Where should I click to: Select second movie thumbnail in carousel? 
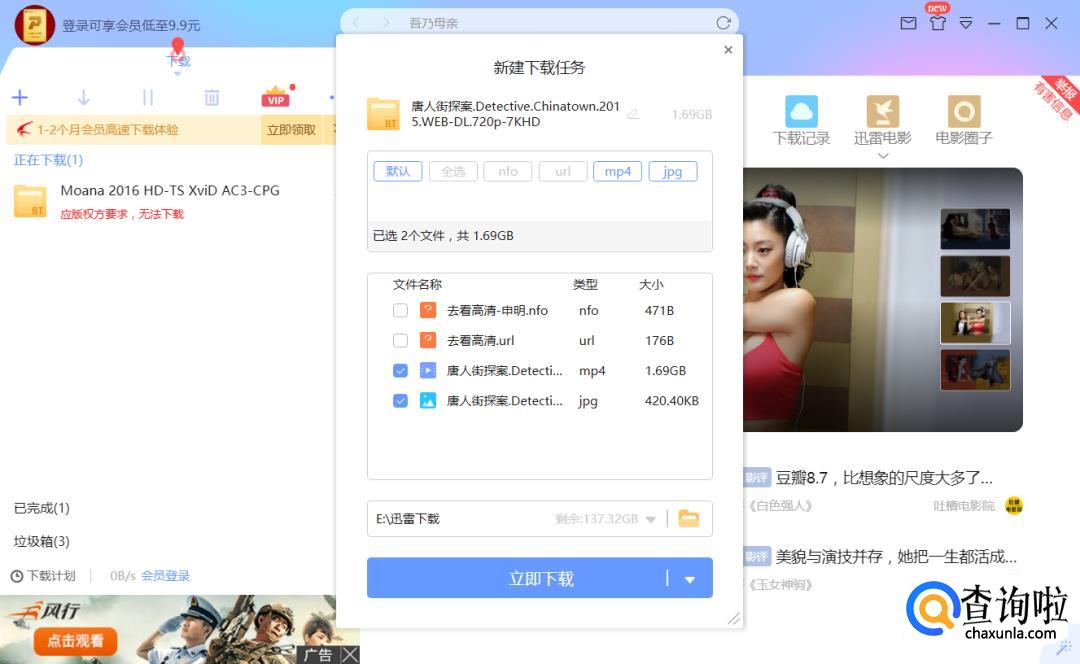[975, 276]
